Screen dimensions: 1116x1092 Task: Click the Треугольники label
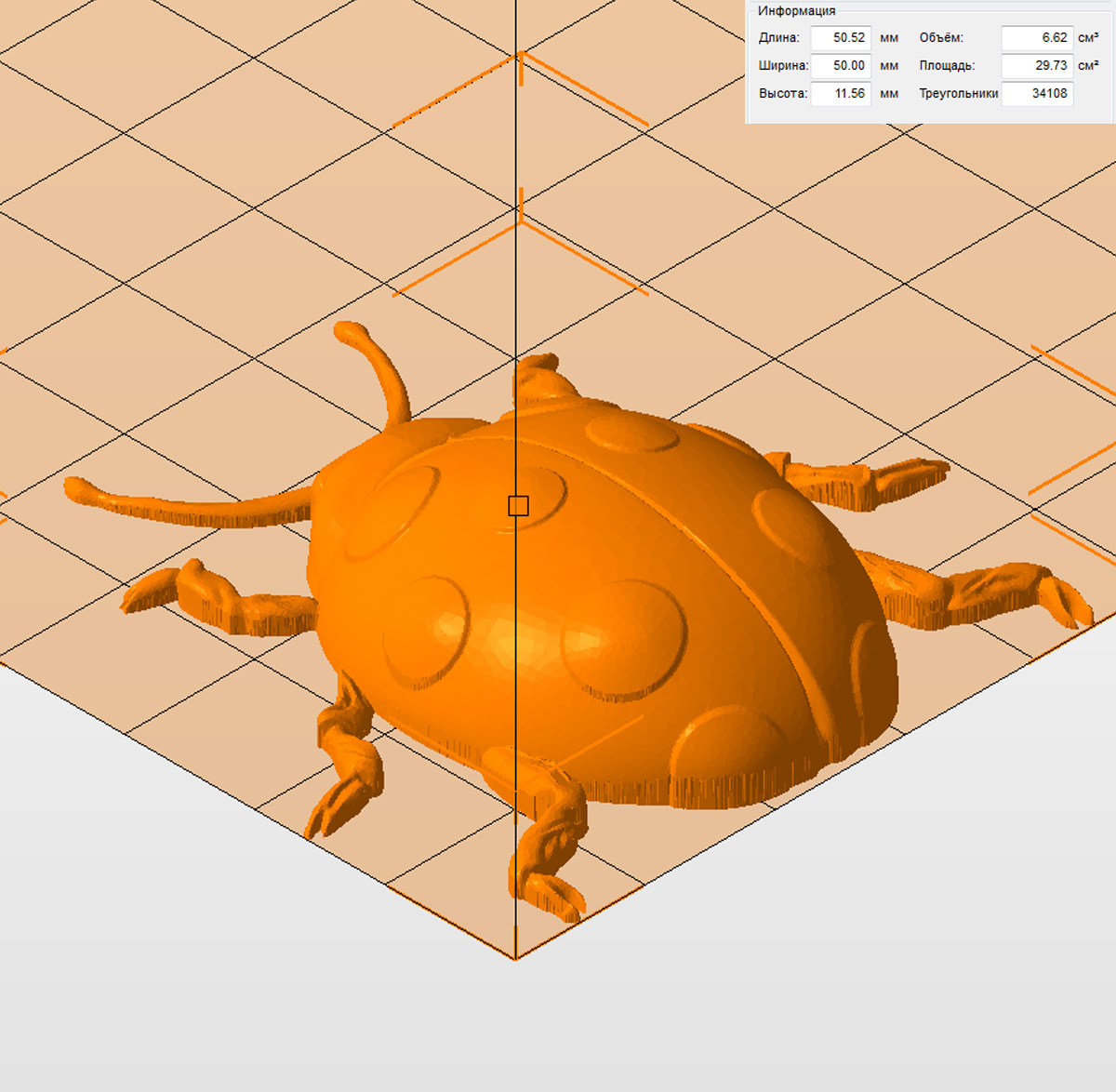coord(958,94)
